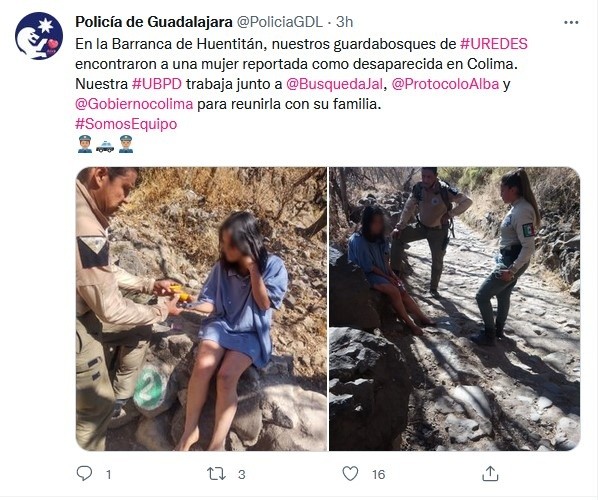Click the Policía de Guadalajara profile avatar
Screen dimensions: 598x500
tap(39, 36)
